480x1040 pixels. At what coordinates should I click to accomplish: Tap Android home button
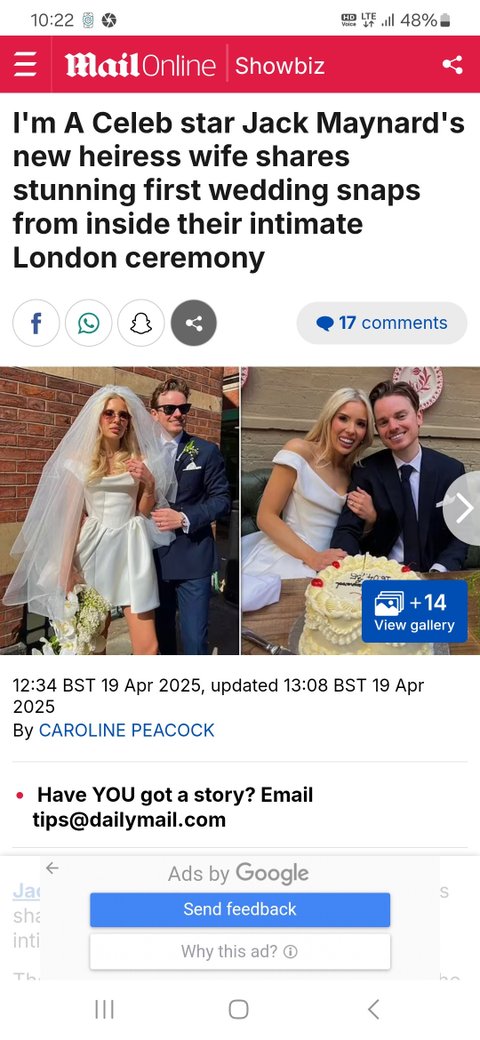click(239, 1009)
